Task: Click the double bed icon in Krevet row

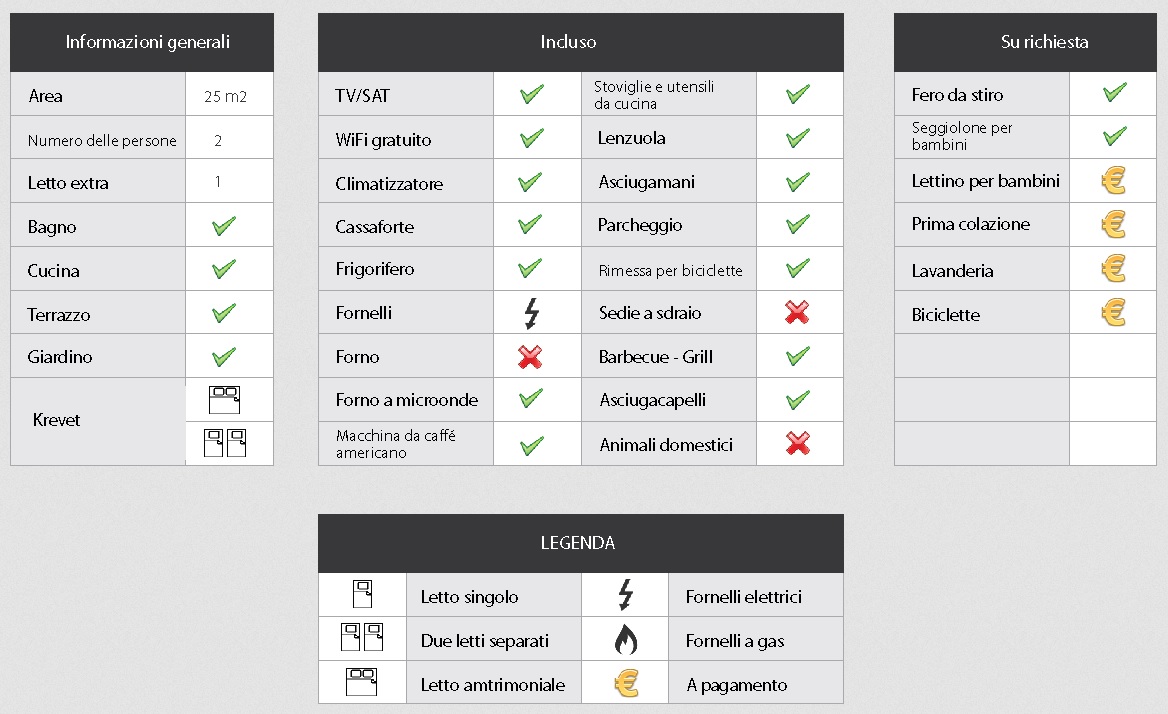Action: coord(224,400)
